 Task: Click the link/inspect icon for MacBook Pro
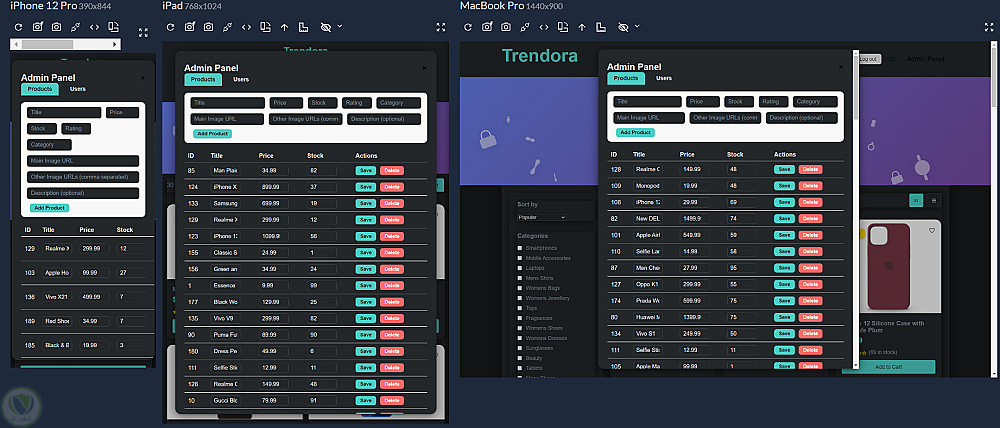[x=525, y=27]
